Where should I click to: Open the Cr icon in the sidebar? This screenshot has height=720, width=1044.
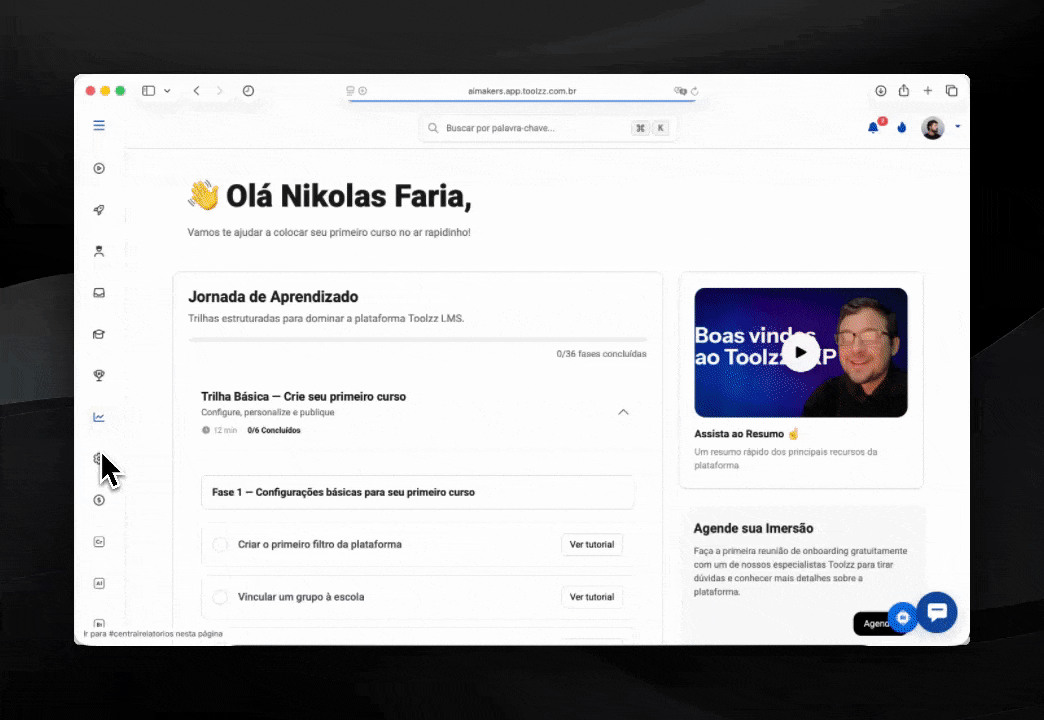point(99,541)
